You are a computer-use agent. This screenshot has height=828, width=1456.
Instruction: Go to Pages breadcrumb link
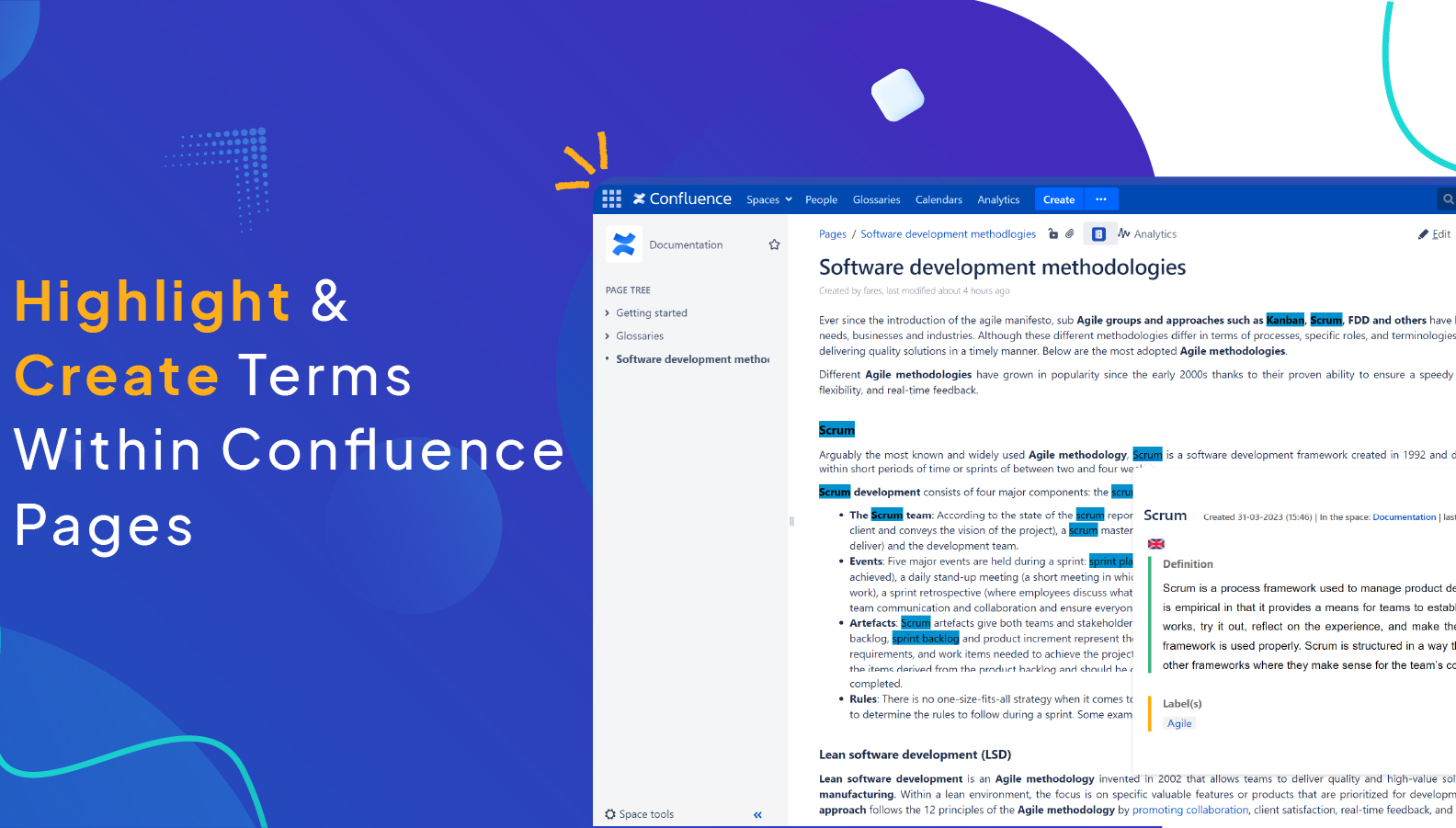click(x=833, y=234)
